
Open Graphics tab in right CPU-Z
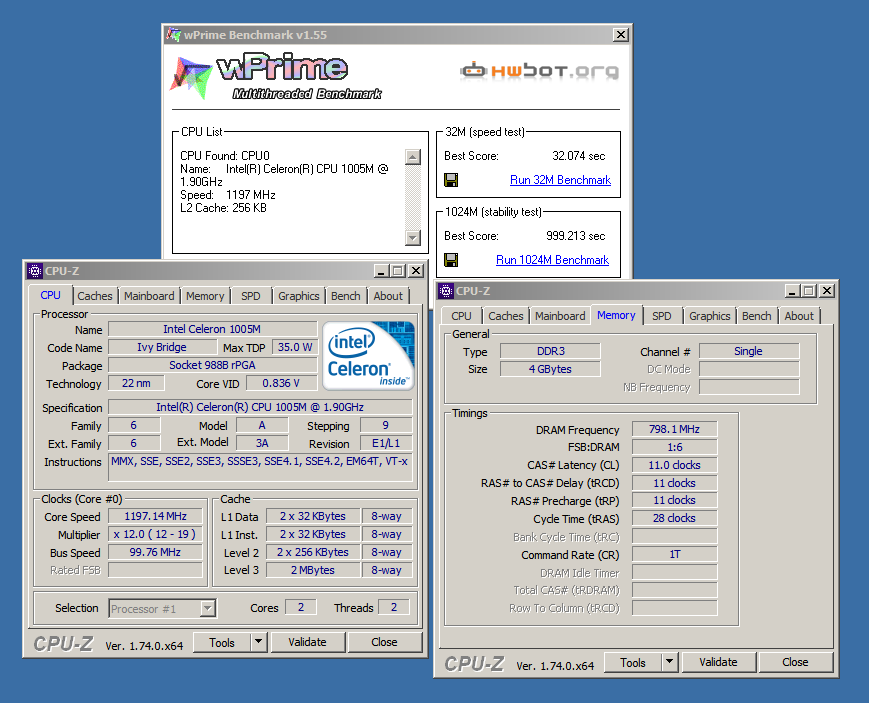coord(709,316)
